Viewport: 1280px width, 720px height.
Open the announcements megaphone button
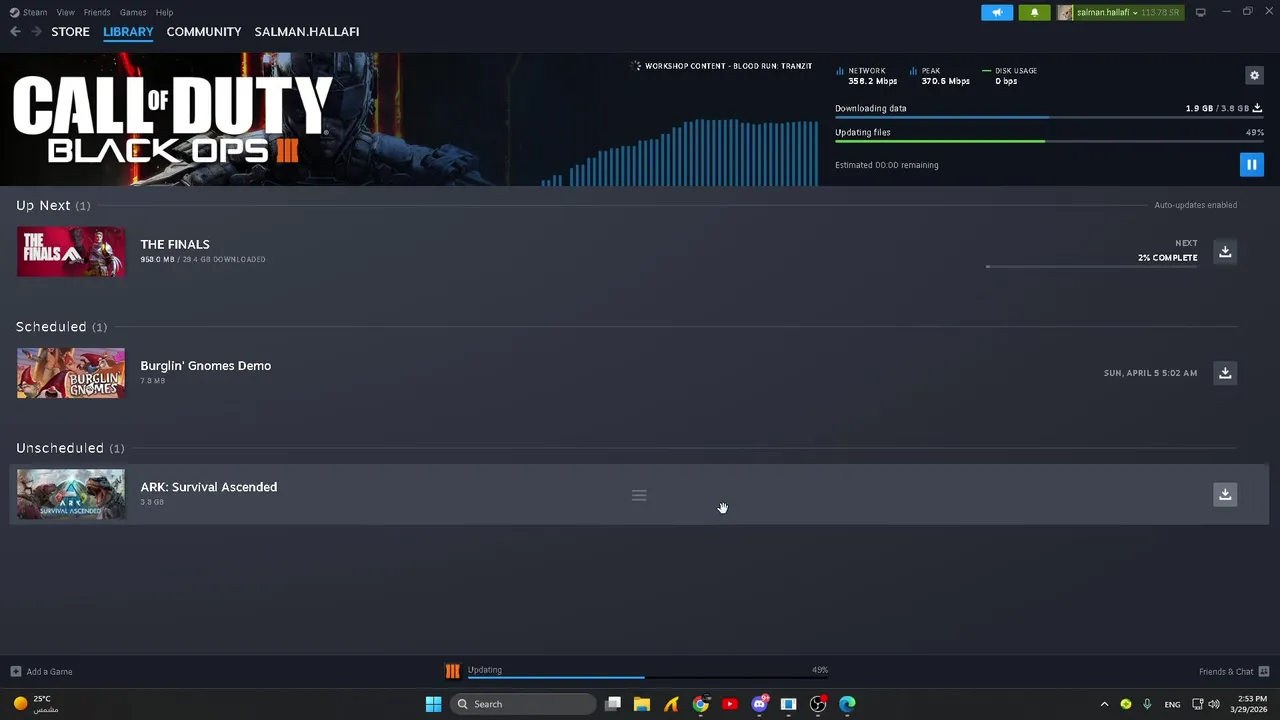point(997,12)
